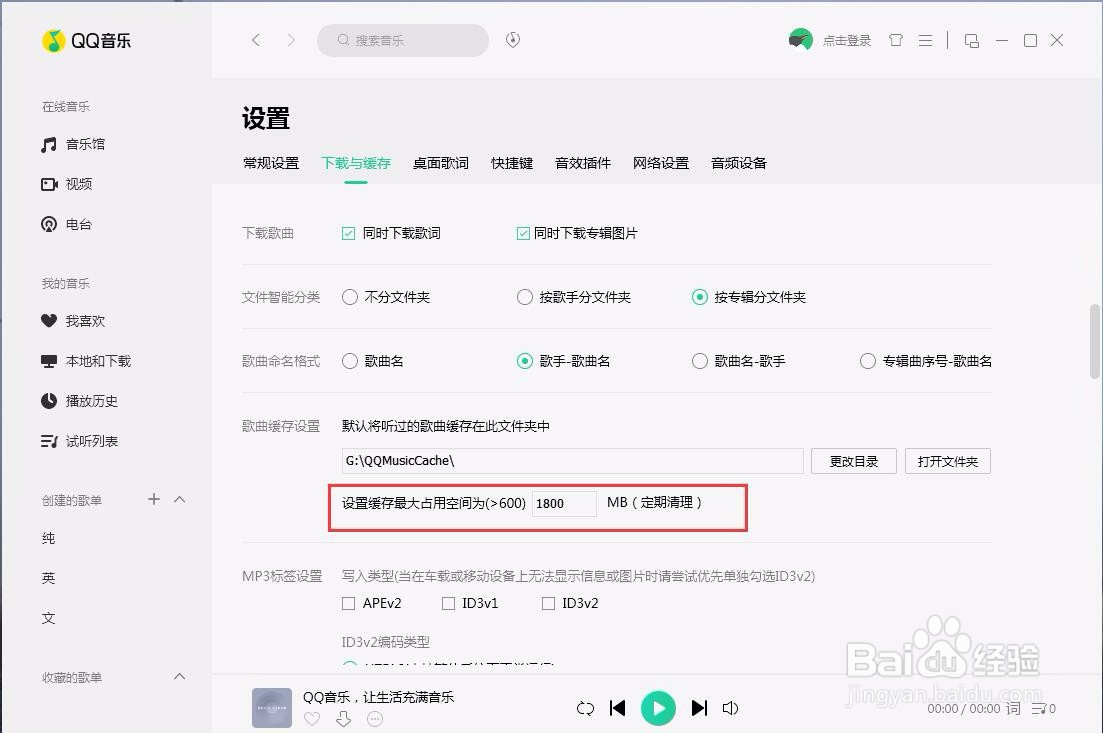Click the music recognition icon beside search
This screenshot has width=1103, height=733.
pos(513,40)
